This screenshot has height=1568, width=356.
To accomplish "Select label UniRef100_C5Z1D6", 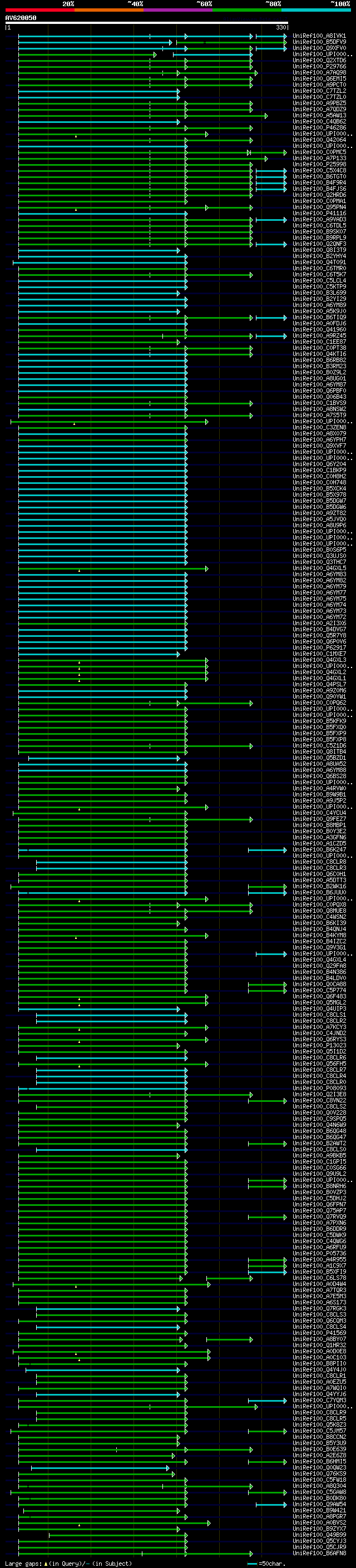I will click(x=319, y=746).
